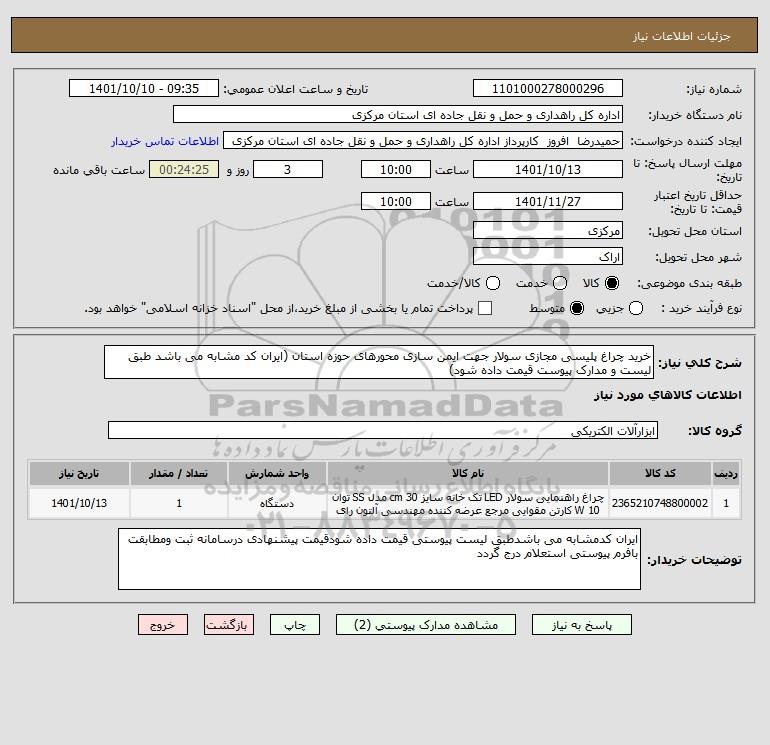The width and height of the screenshot is (770, 745).
Task: Click the چاپ print button
Action: pyautogui.click(x=295, y=625)
